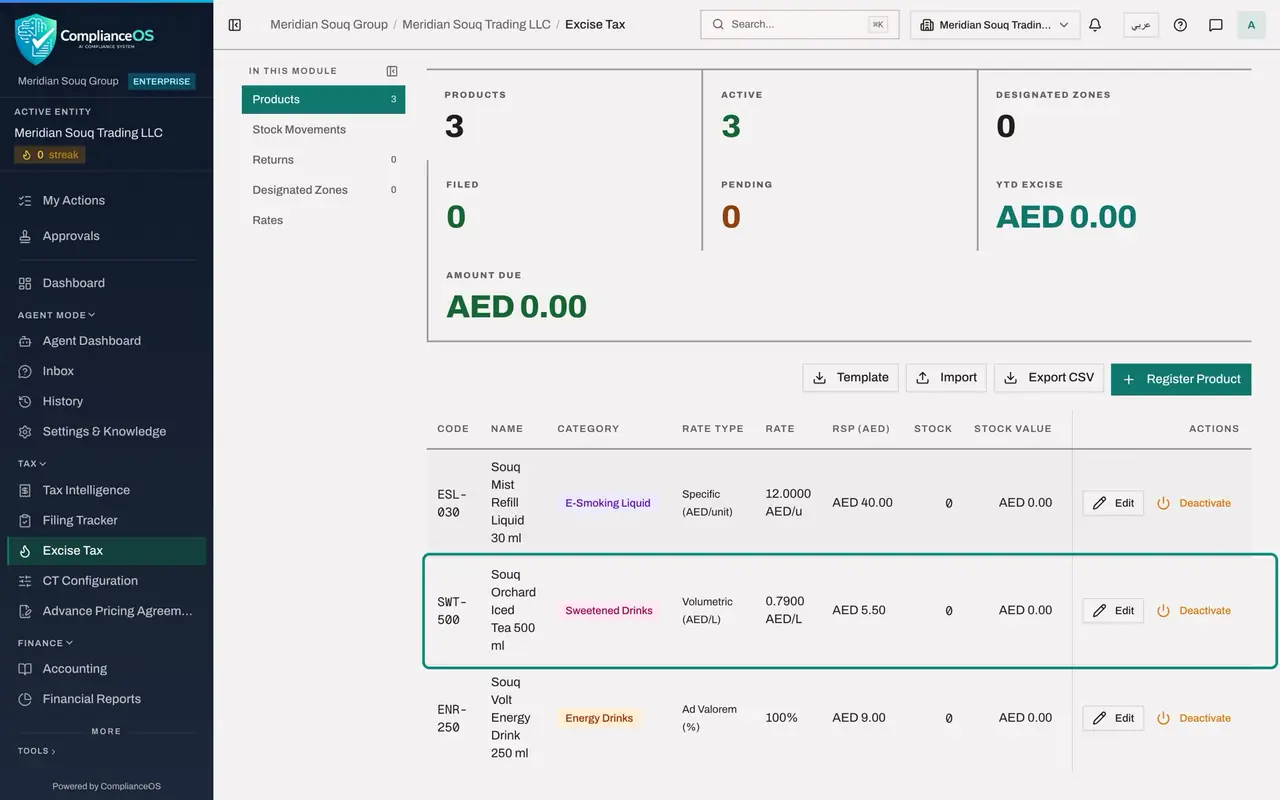The width and height of the screenshot is (1280, 800).
Task: Collapse the Agent Mode section
Action: 56,315
